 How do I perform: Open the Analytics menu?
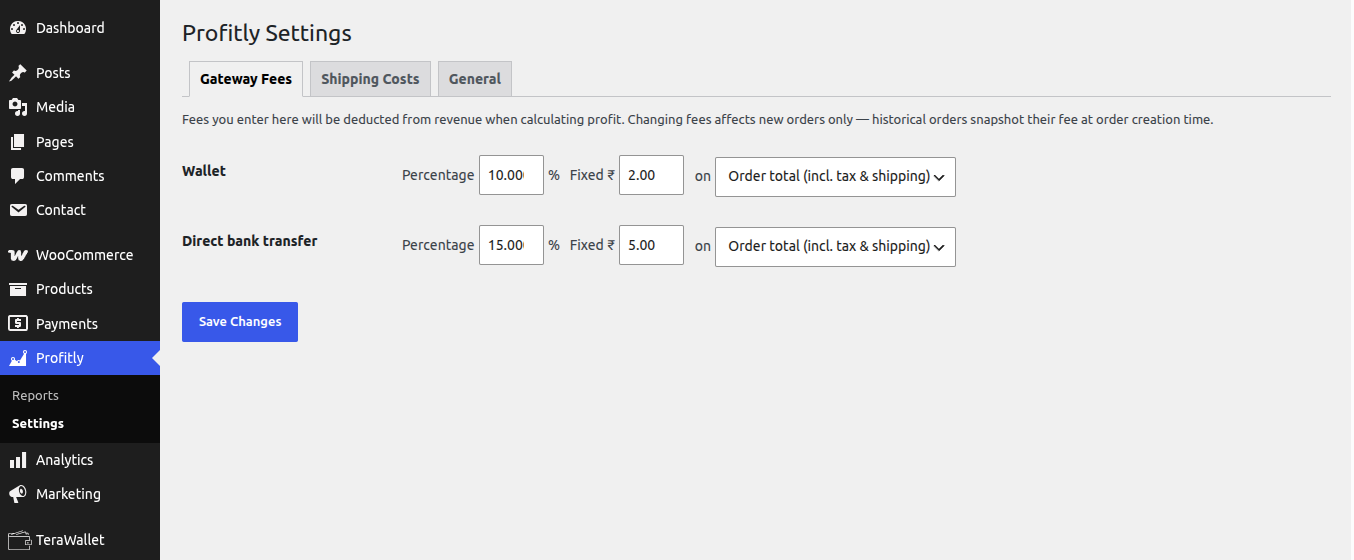click(80, 460)
